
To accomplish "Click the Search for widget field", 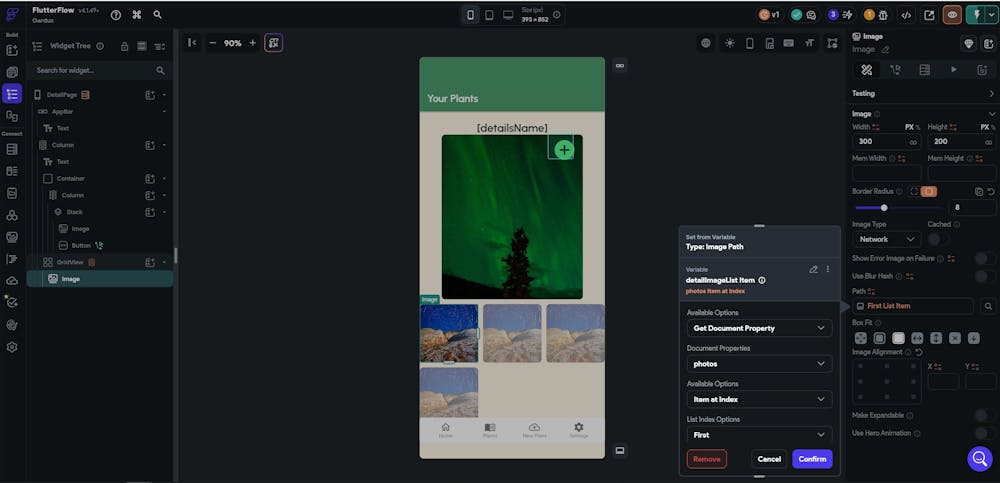I will (x=99, y=70).
